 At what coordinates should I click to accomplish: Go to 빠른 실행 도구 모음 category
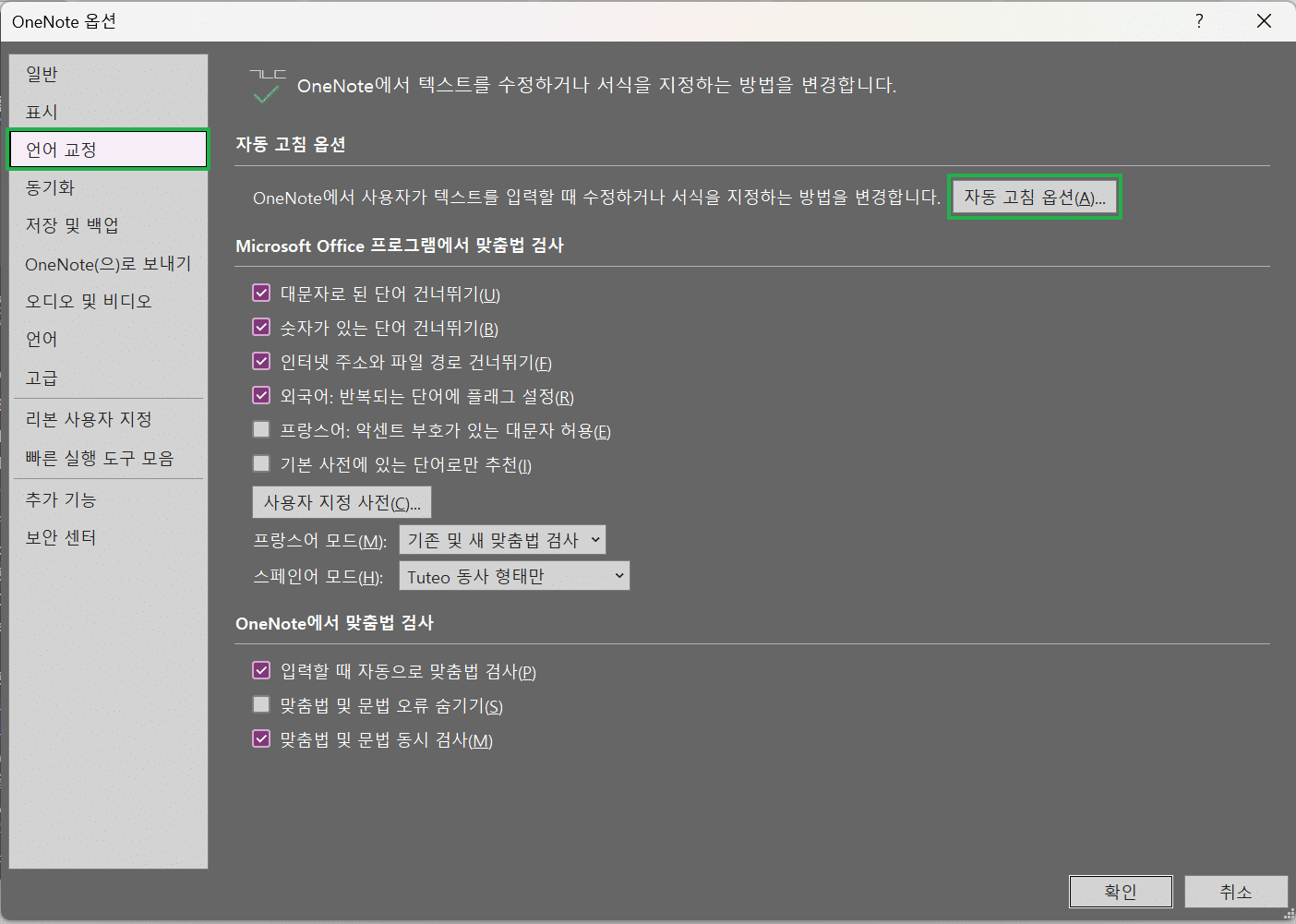(x=108, y=458)
